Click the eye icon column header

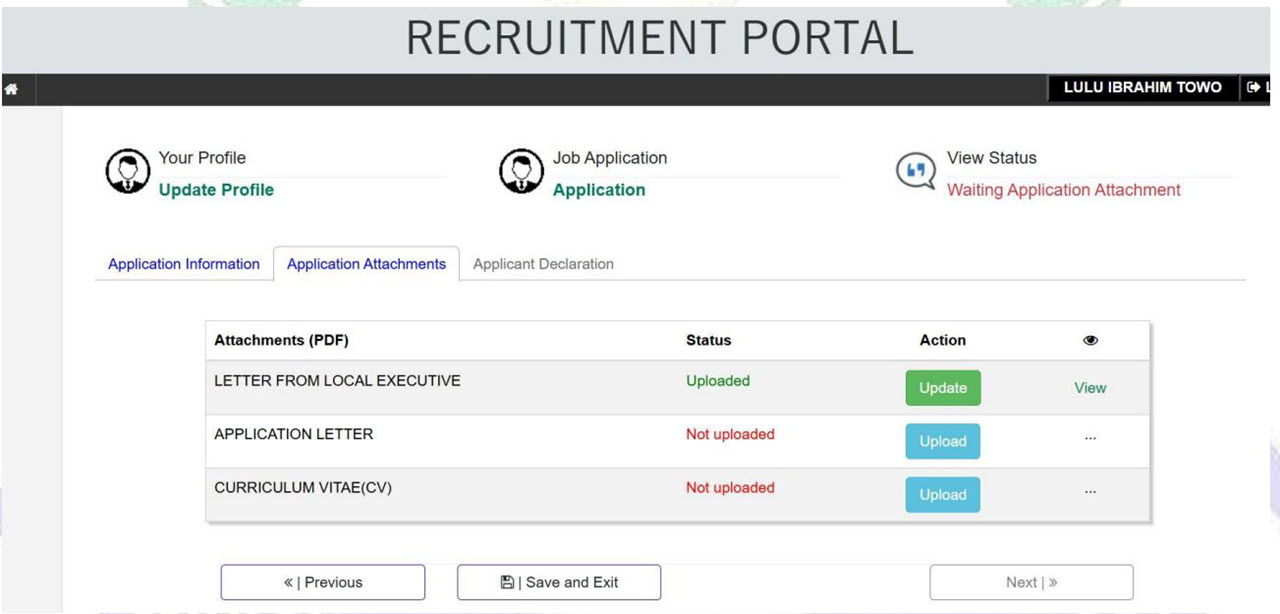(x=1090, y=341)
